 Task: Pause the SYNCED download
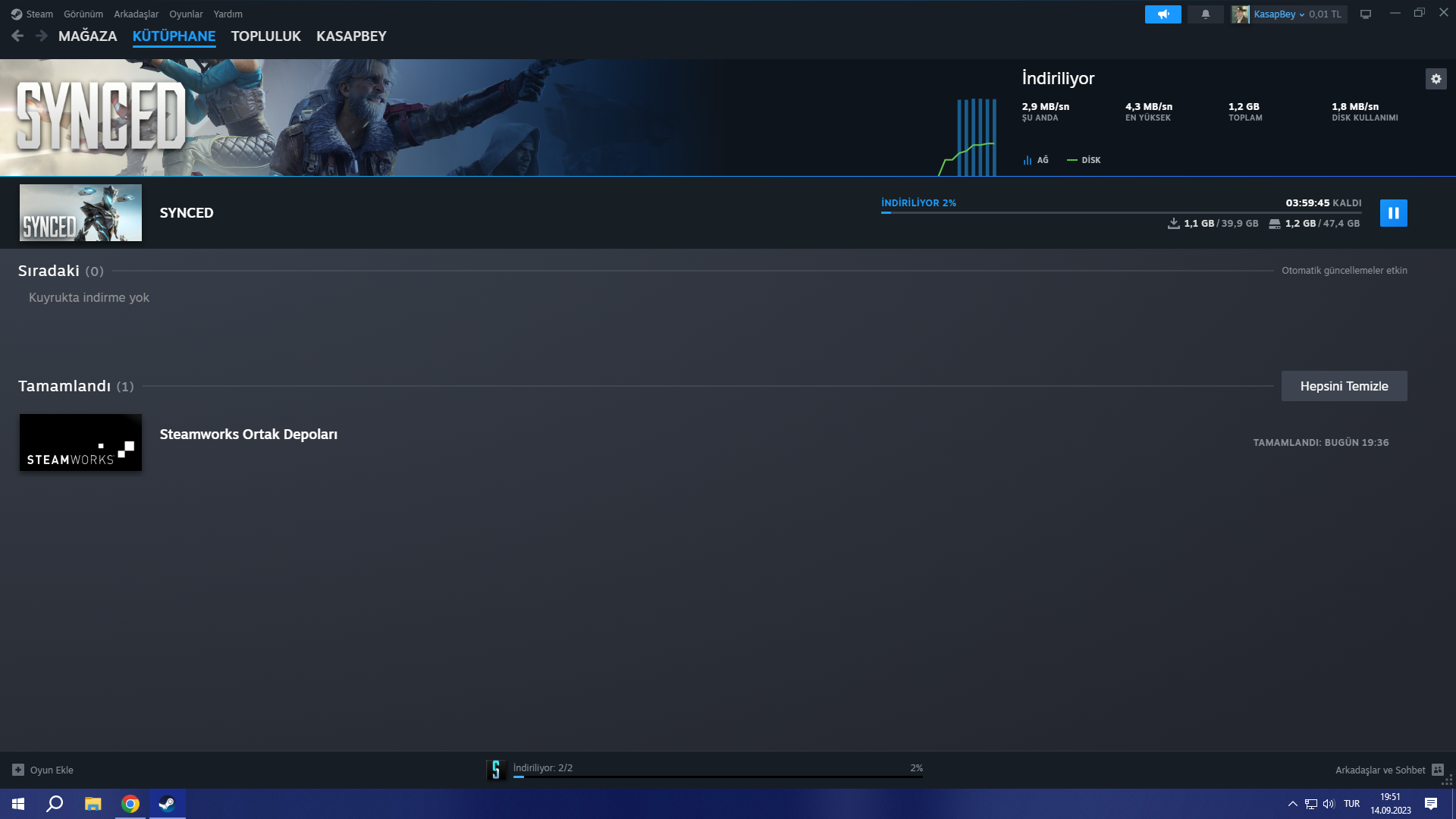(1393, 213)
